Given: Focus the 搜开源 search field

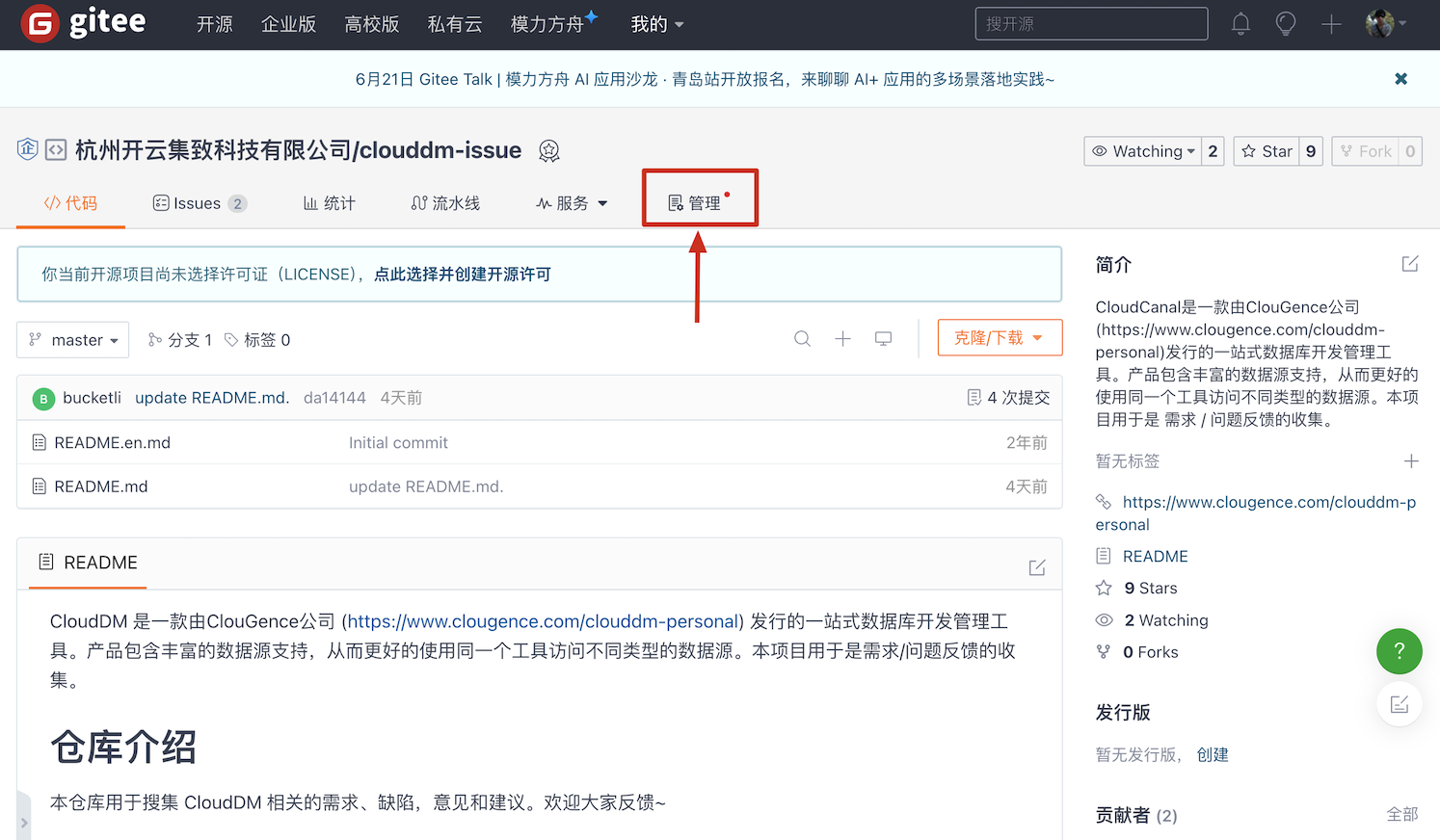Looking at the screenshot, I should (1090, 24).
